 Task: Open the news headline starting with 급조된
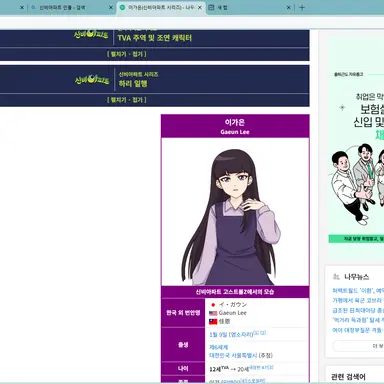(358, 310)
